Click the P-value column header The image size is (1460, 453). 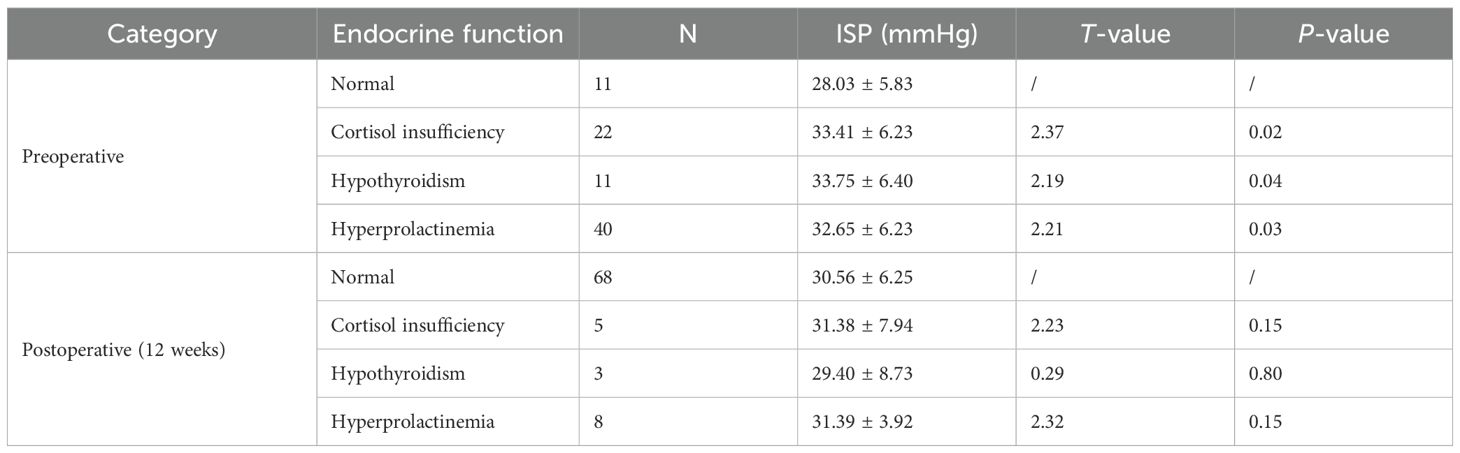pos(1343,34)
